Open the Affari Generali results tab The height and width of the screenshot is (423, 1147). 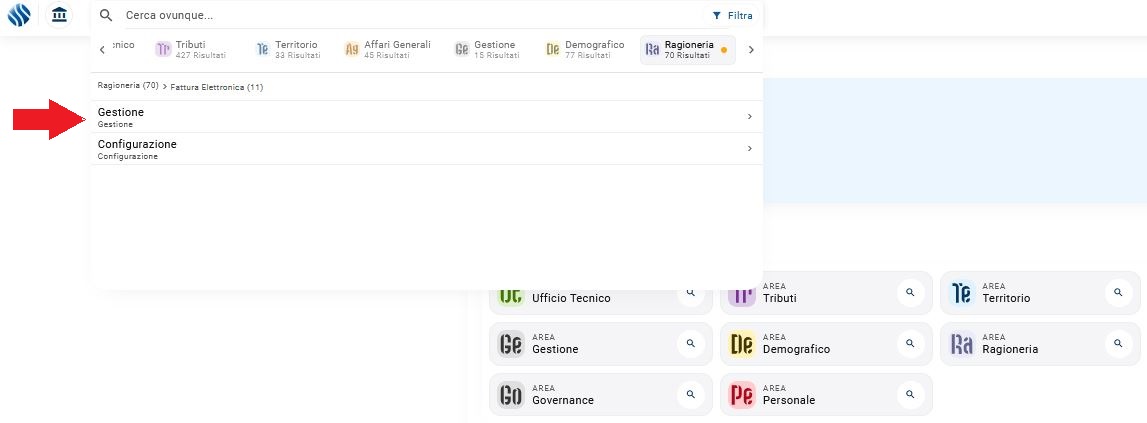tap(388, 49)
